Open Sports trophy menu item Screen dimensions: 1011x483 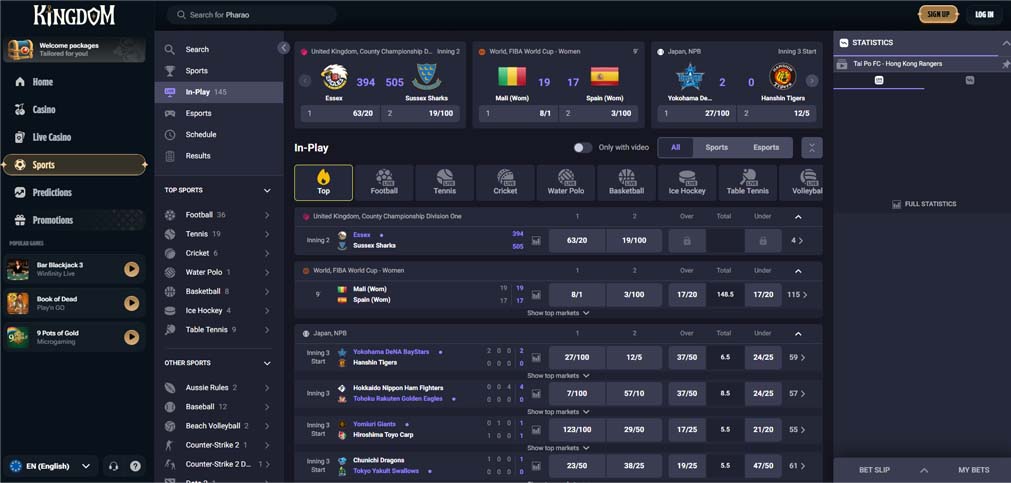219,71
